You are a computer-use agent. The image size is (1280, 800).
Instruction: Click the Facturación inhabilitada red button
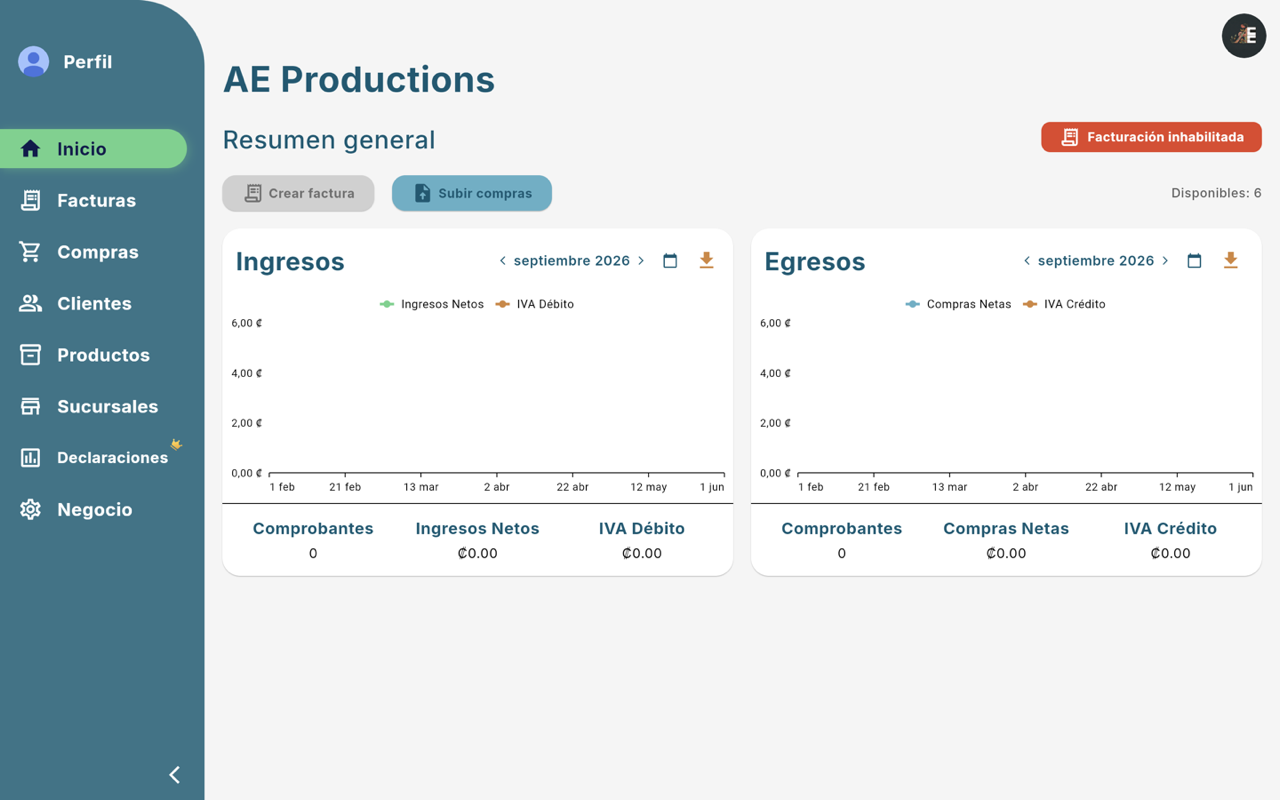click(x=1151, y=137)
